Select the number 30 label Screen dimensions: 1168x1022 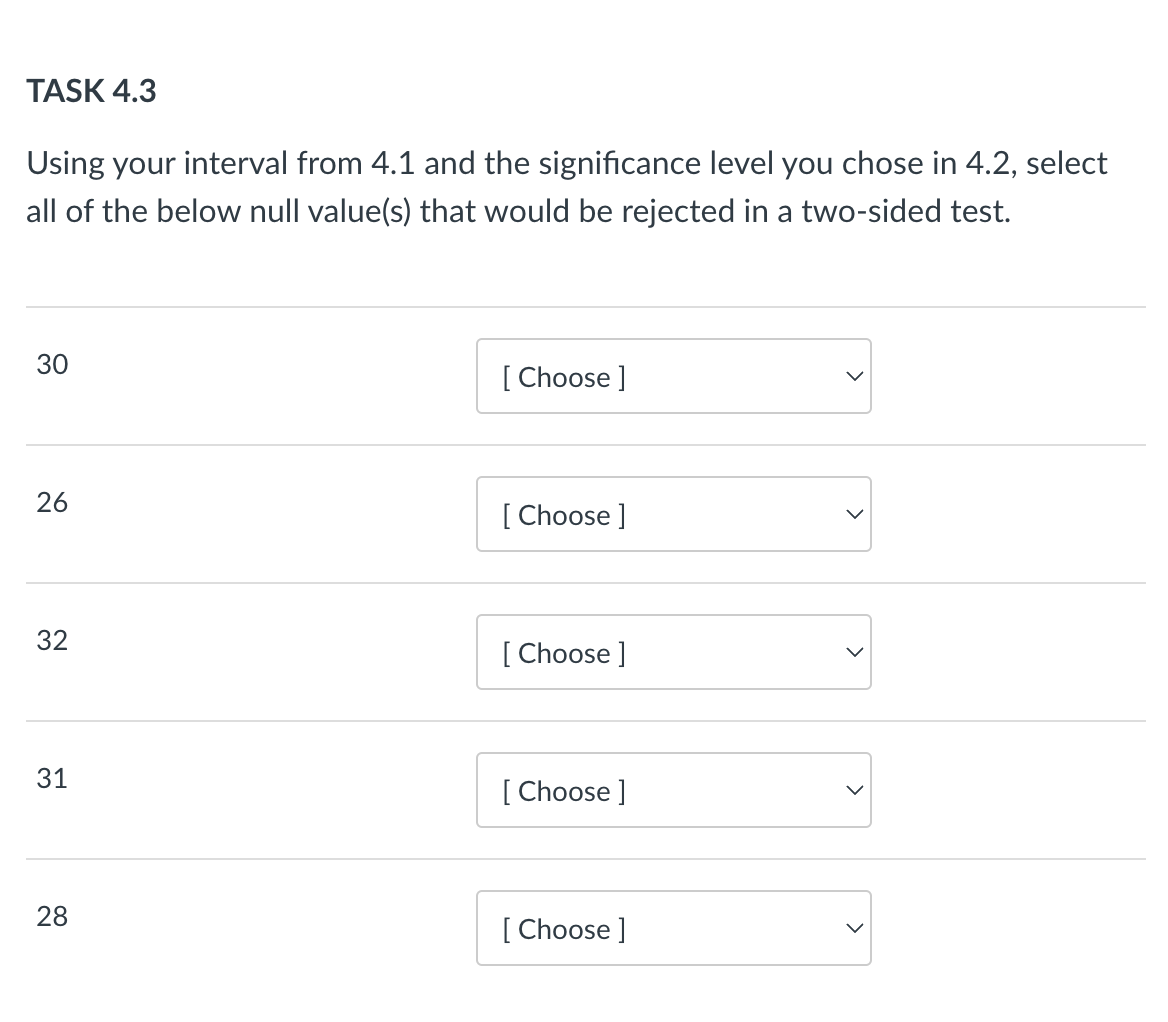pos(53,364)
